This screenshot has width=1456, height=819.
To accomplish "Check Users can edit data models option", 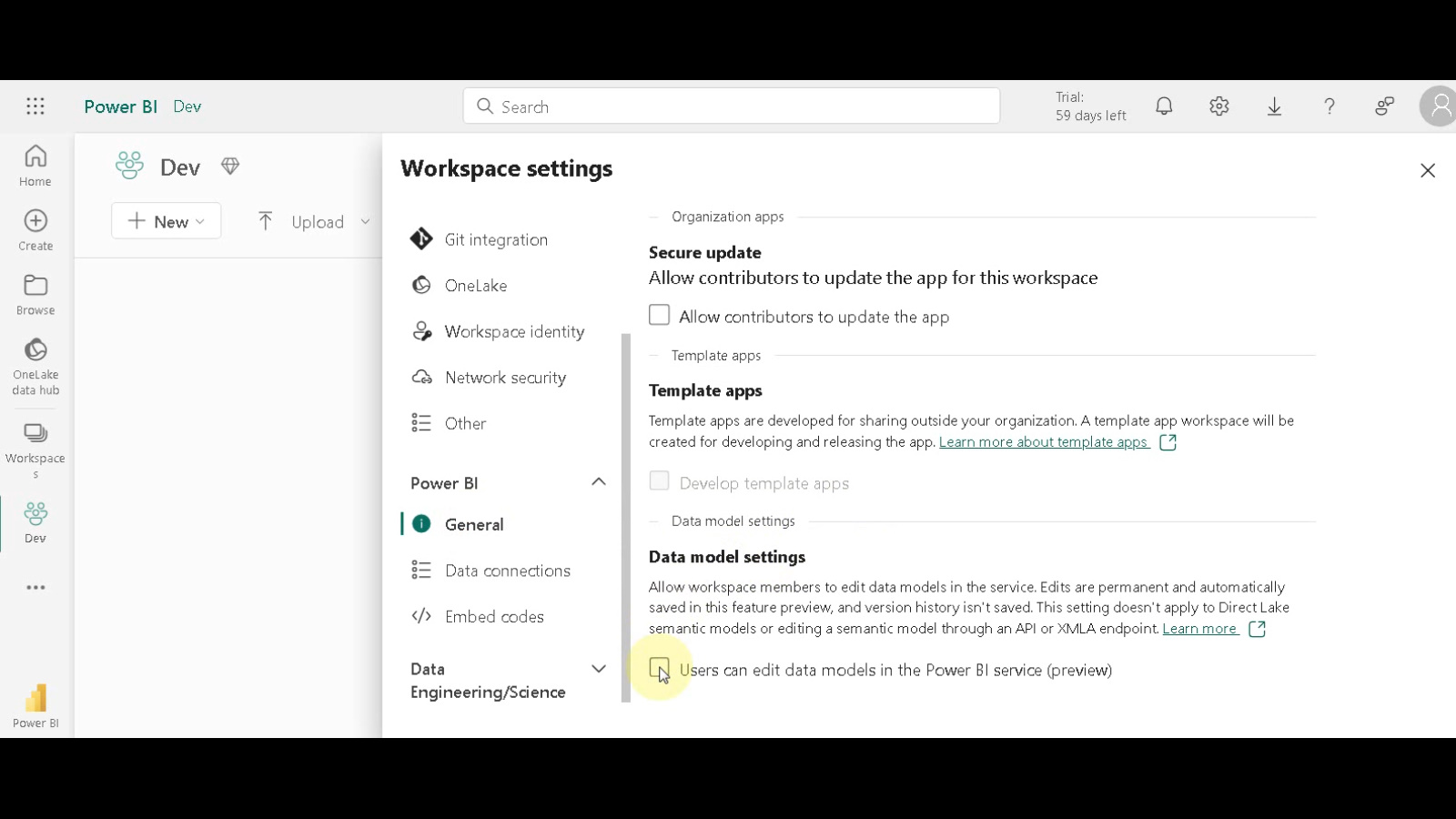I will (659, 669).
